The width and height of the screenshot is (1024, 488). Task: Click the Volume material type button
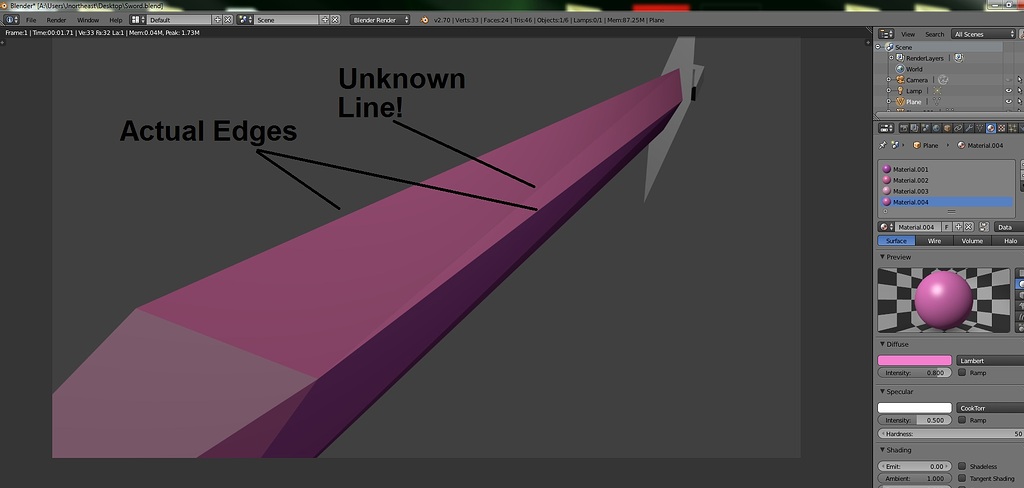click(x=972, y=240)
